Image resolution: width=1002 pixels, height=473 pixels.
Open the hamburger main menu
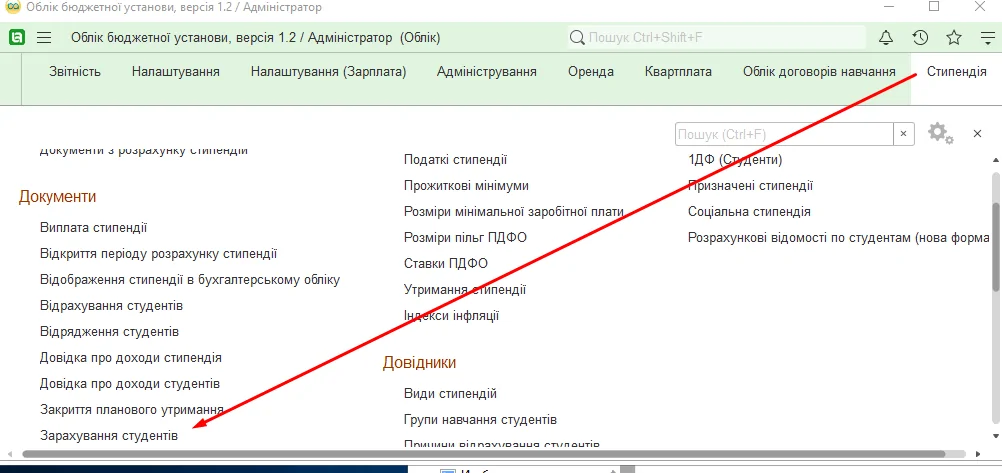click(x=43, y=38)
